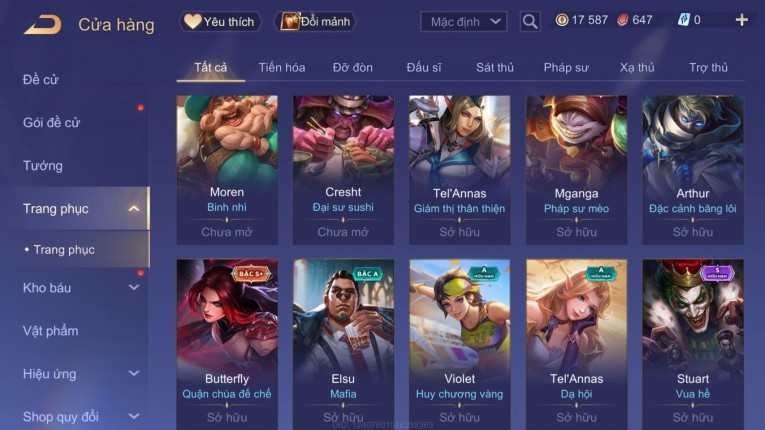Click the chest icon in Đổi mảnh
765x430 pixels.
pos(289,21)
